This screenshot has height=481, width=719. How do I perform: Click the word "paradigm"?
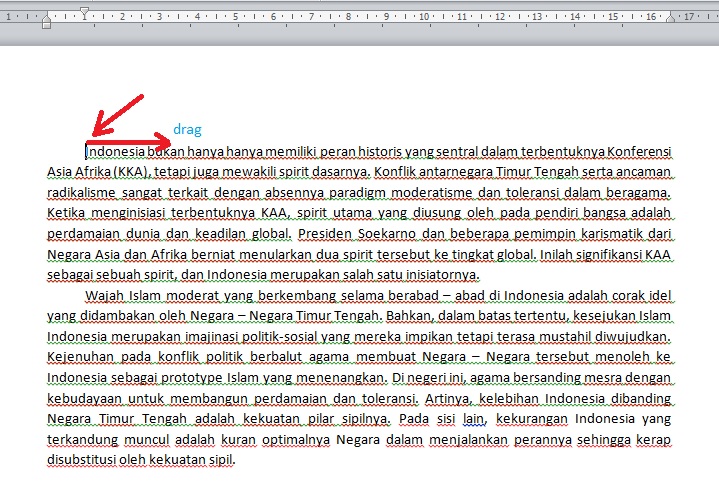tap(358, 193)
